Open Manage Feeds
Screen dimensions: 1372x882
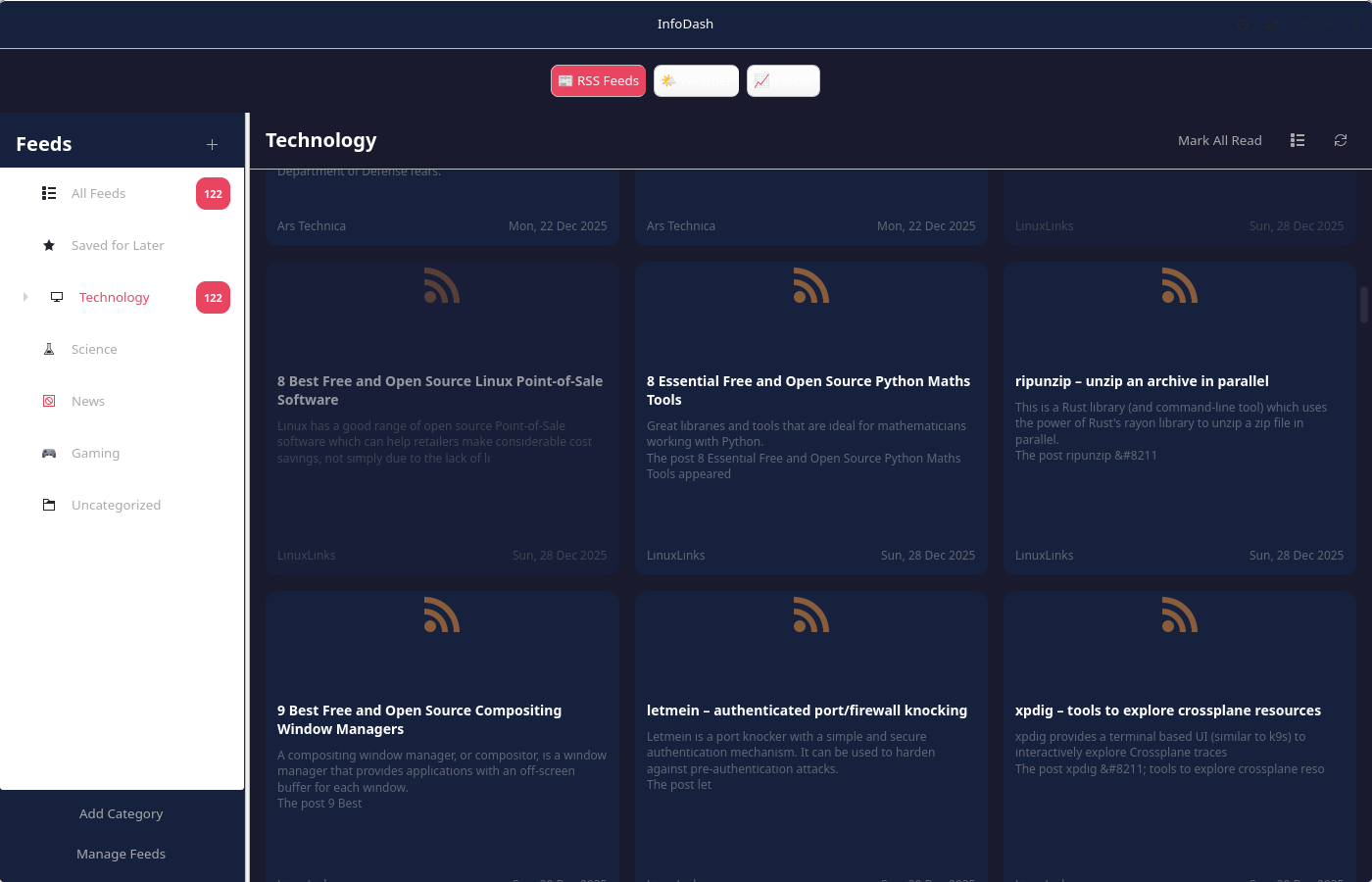122,855
